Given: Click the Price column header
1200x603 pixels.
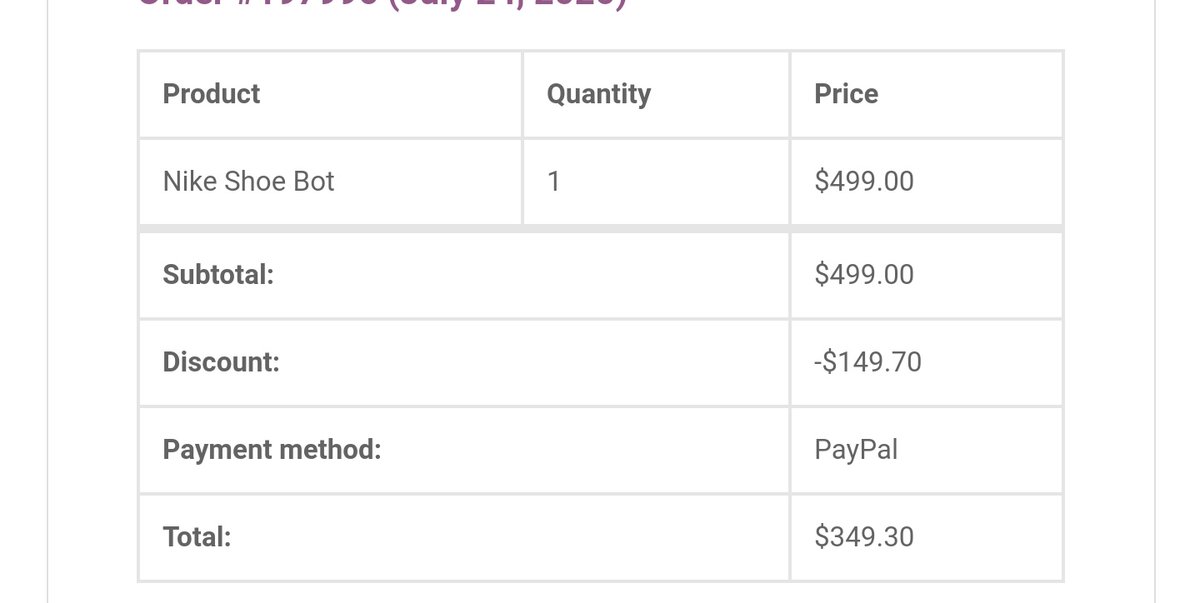Looking at the screenshot, I should click(846, 94).
